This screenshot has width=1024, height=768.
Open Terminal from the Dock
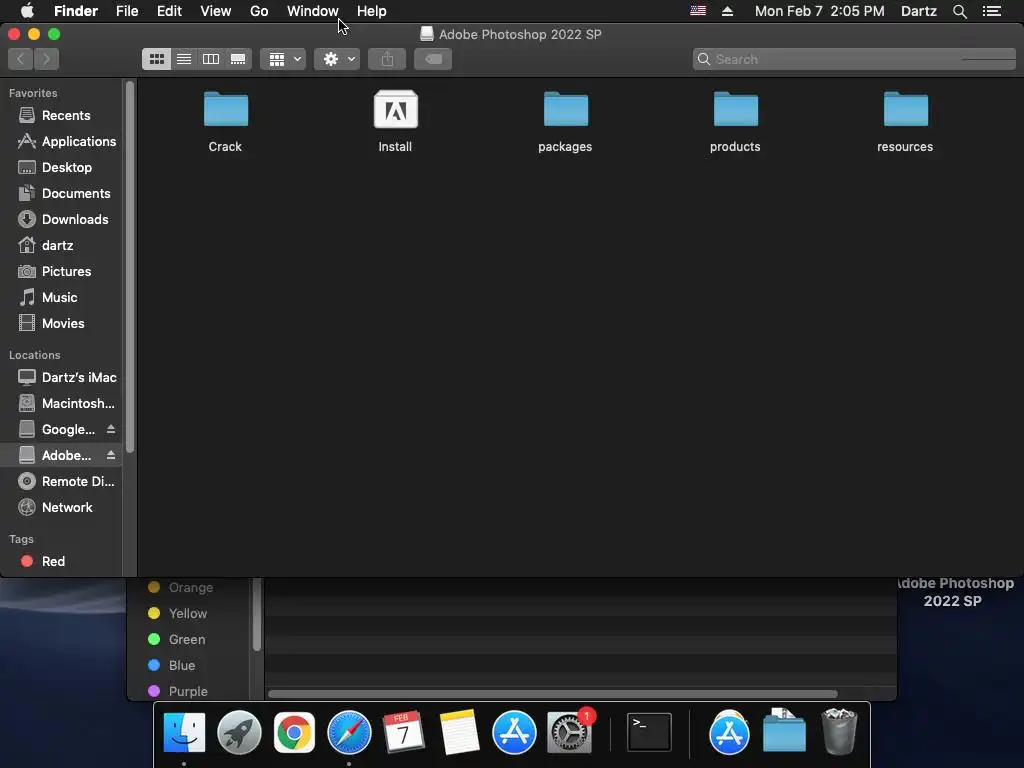tap(649, 732)
